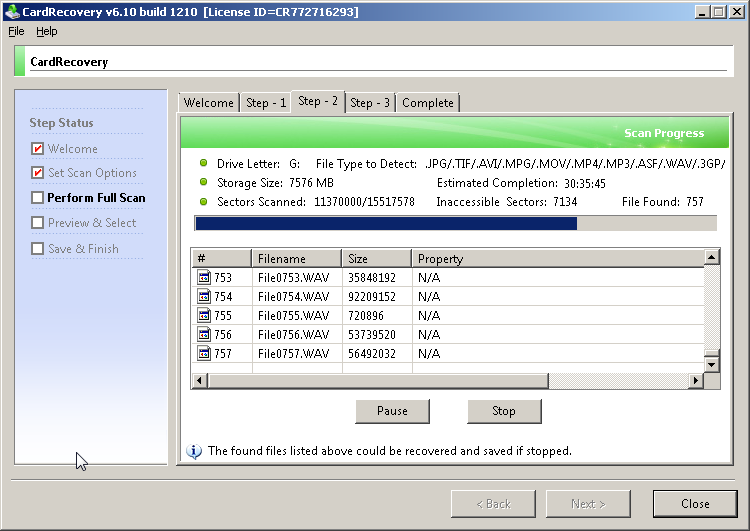The height and width of the screenshot is (531, 750).
Task: Click the file list scroll-right arrow
Action: pyautogui.click(x=696, y=381)
